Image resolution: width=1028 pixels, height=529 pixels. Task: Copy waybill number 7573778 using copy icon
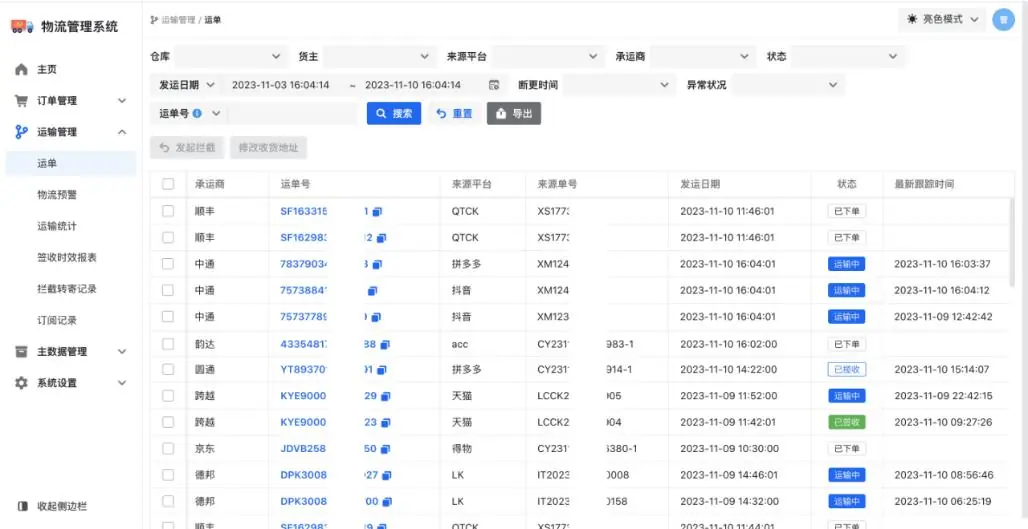376,317
